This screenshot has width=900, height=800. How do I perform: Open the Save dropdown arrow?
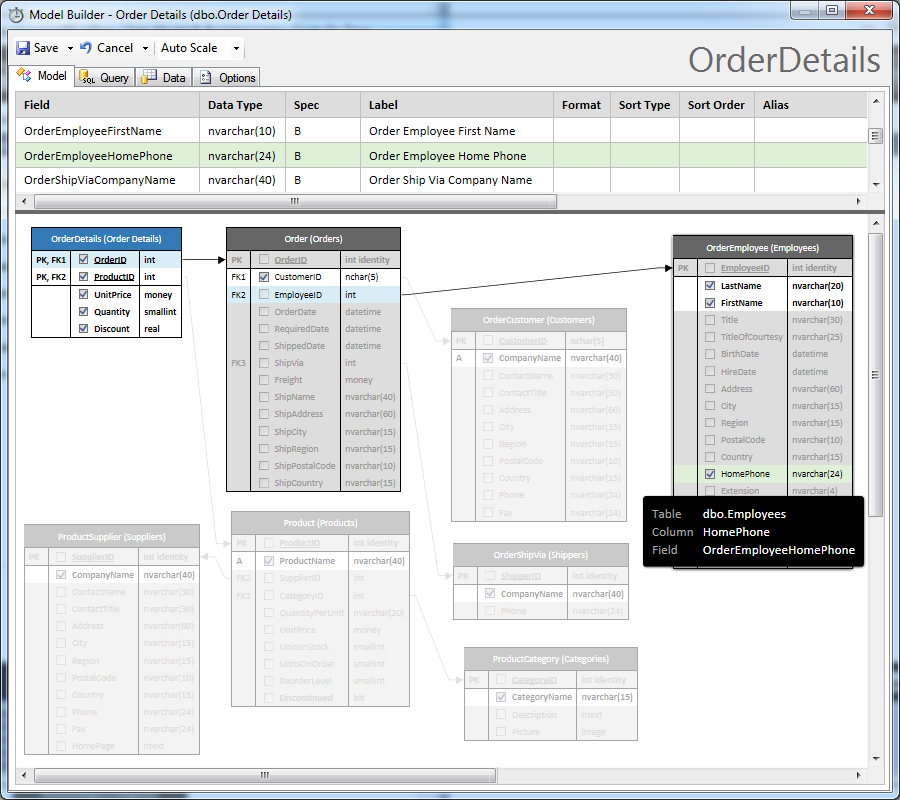point(70,48)
